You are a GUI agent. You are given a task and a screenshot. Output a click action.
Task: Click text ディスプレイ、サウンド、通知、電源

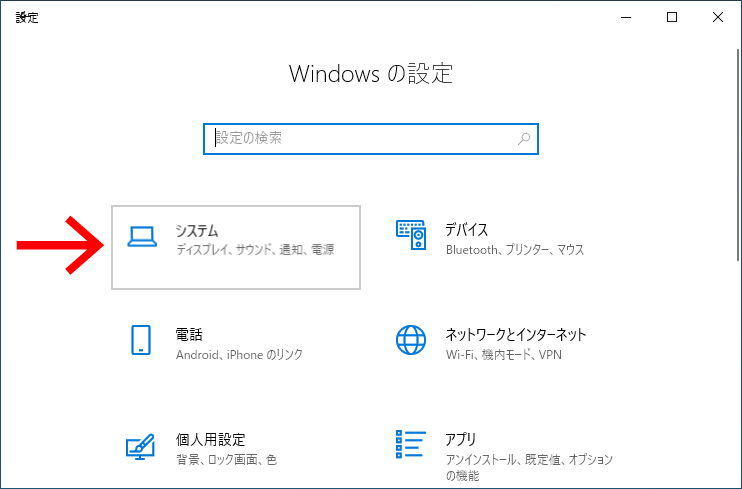coord(256,249)
